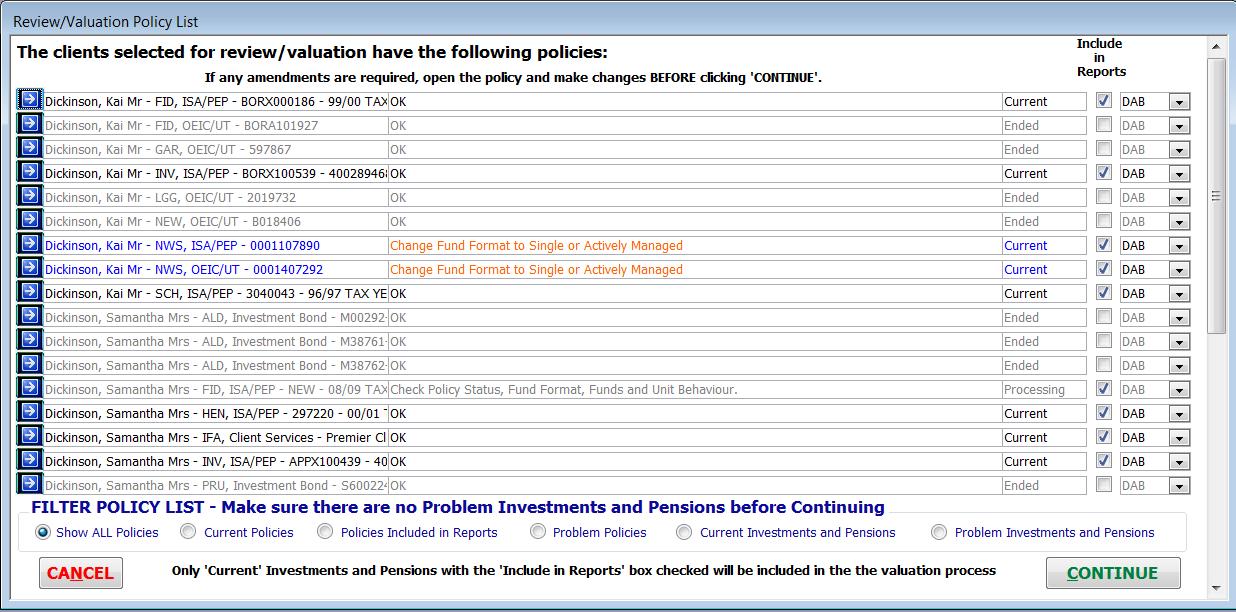Uncheck Include in Reports for NWS 0001107890
The image size is (1236, 612).
point(1103,244)
